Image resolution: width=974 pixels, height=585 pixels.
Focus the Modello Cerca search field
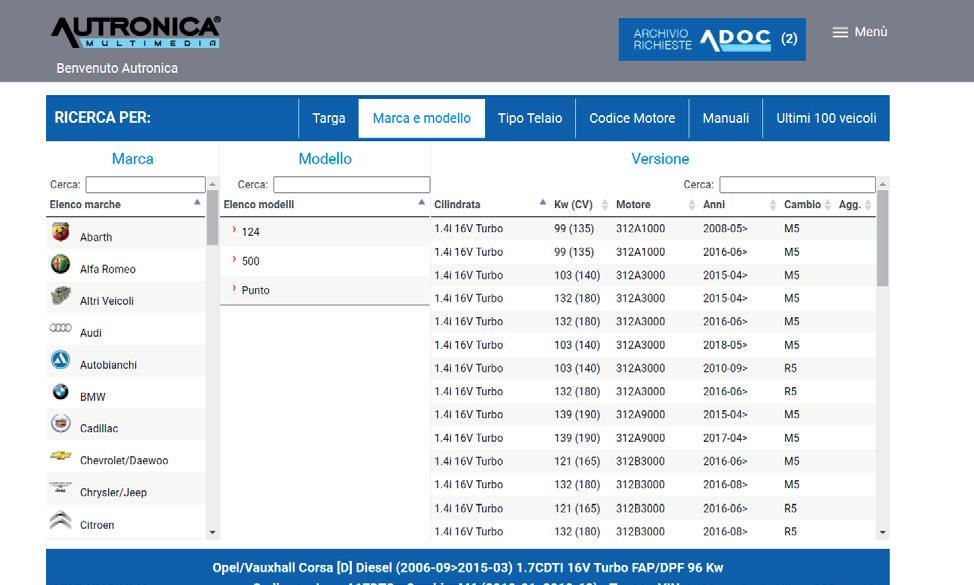point(352,184)
